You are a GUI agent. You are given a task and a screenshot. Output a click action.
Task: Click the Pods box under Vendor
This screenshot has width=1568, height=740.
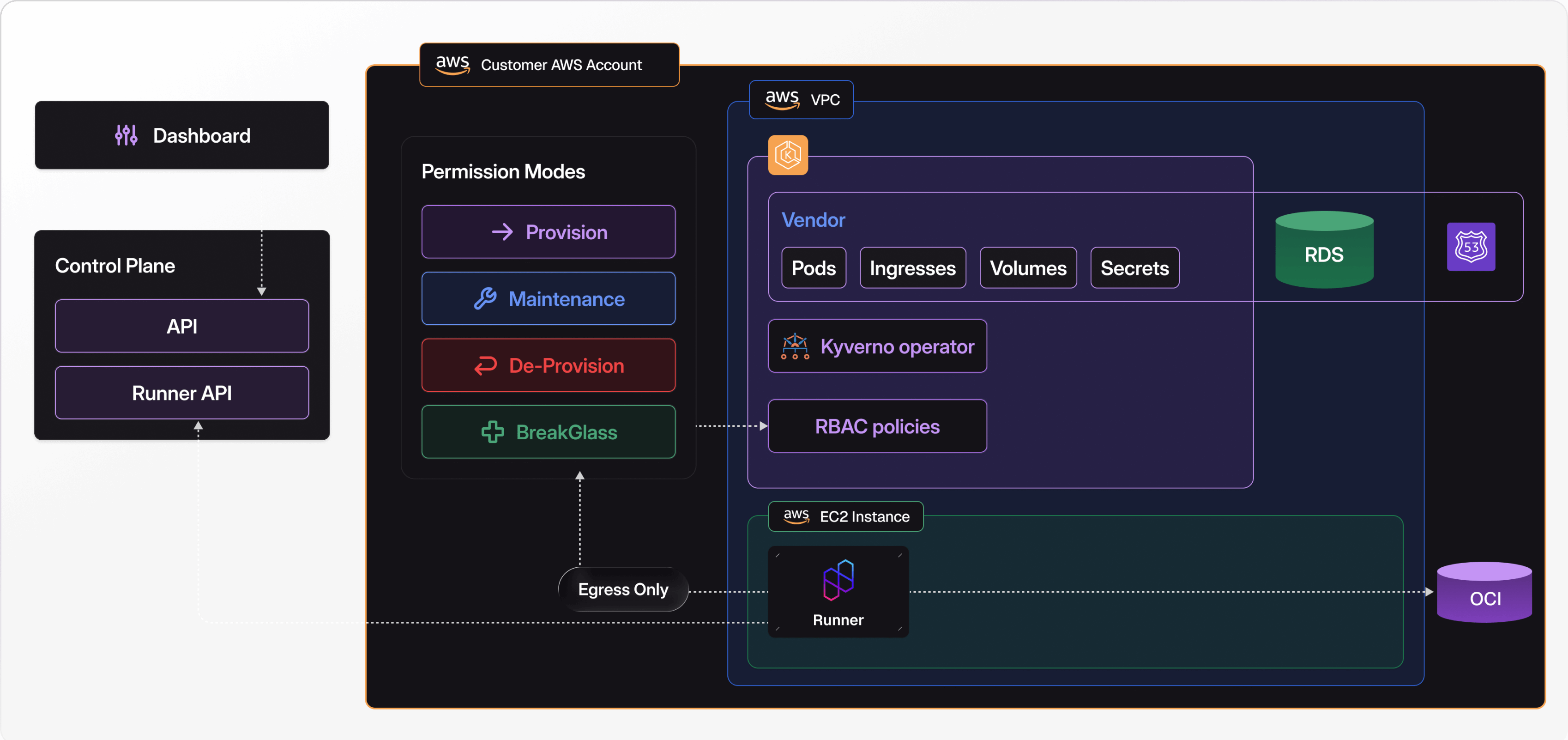point(813,268)
